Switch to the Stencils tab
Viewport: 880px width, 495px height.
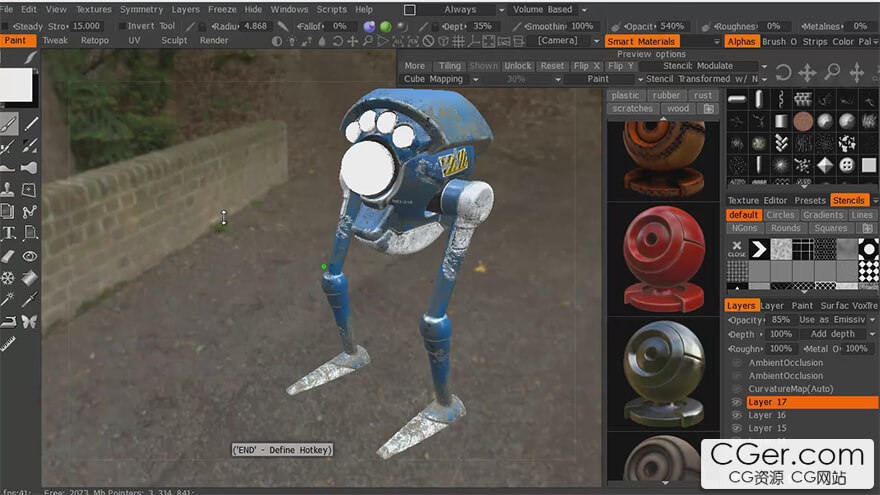[x=849, y=200]
